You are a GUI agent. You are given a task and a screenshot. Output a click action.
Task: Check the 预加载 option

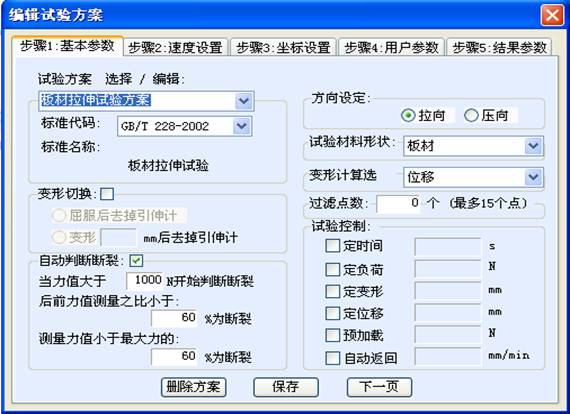coord(332,335)
